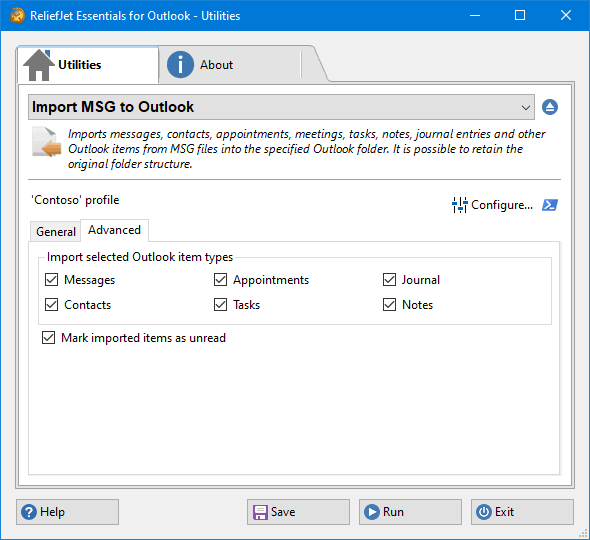Minimize the ReliefJet window
This screenshot has height=540, width=590.
[475, 15]
